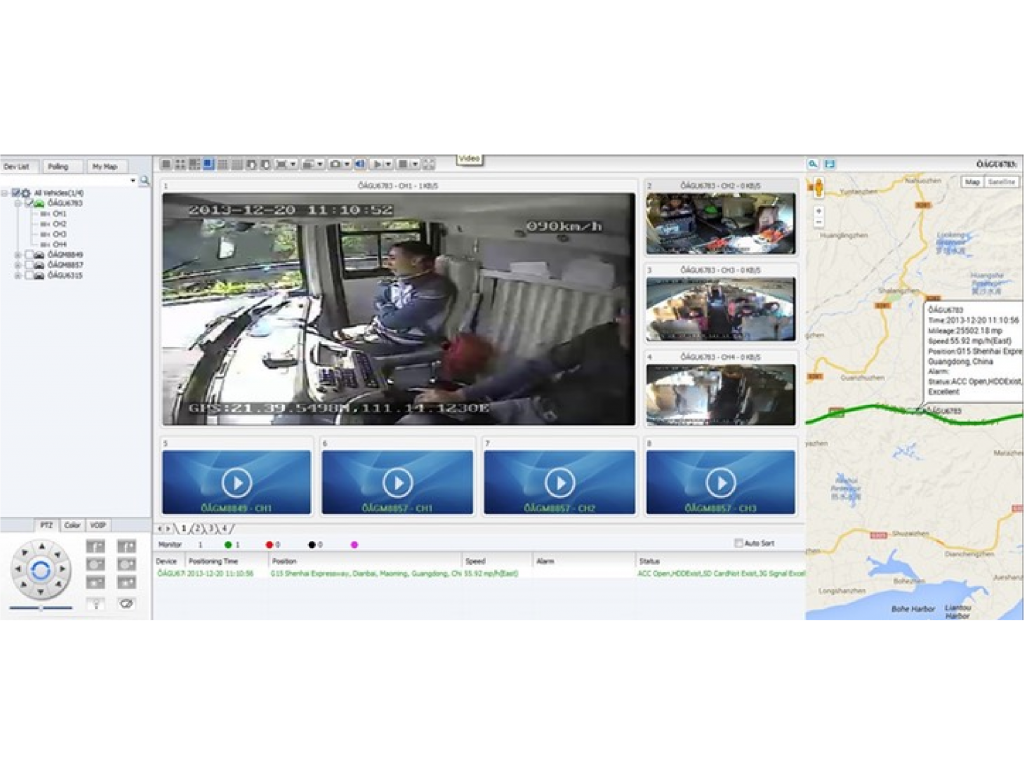Click the PTZ light bulb icon
Image resolution: width=1024 pixels, height=775 pixels.
coord(95,604)
